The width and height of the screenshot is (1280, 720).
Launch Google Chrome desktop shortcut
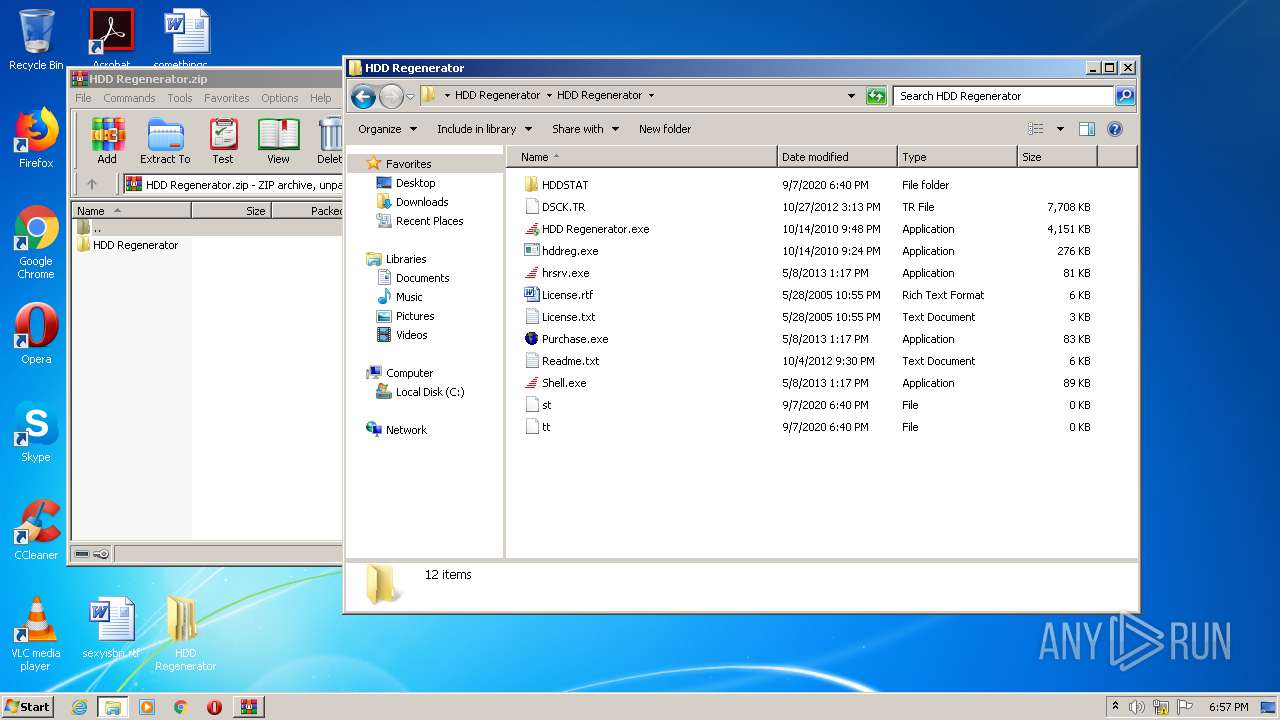click(36, 242)
